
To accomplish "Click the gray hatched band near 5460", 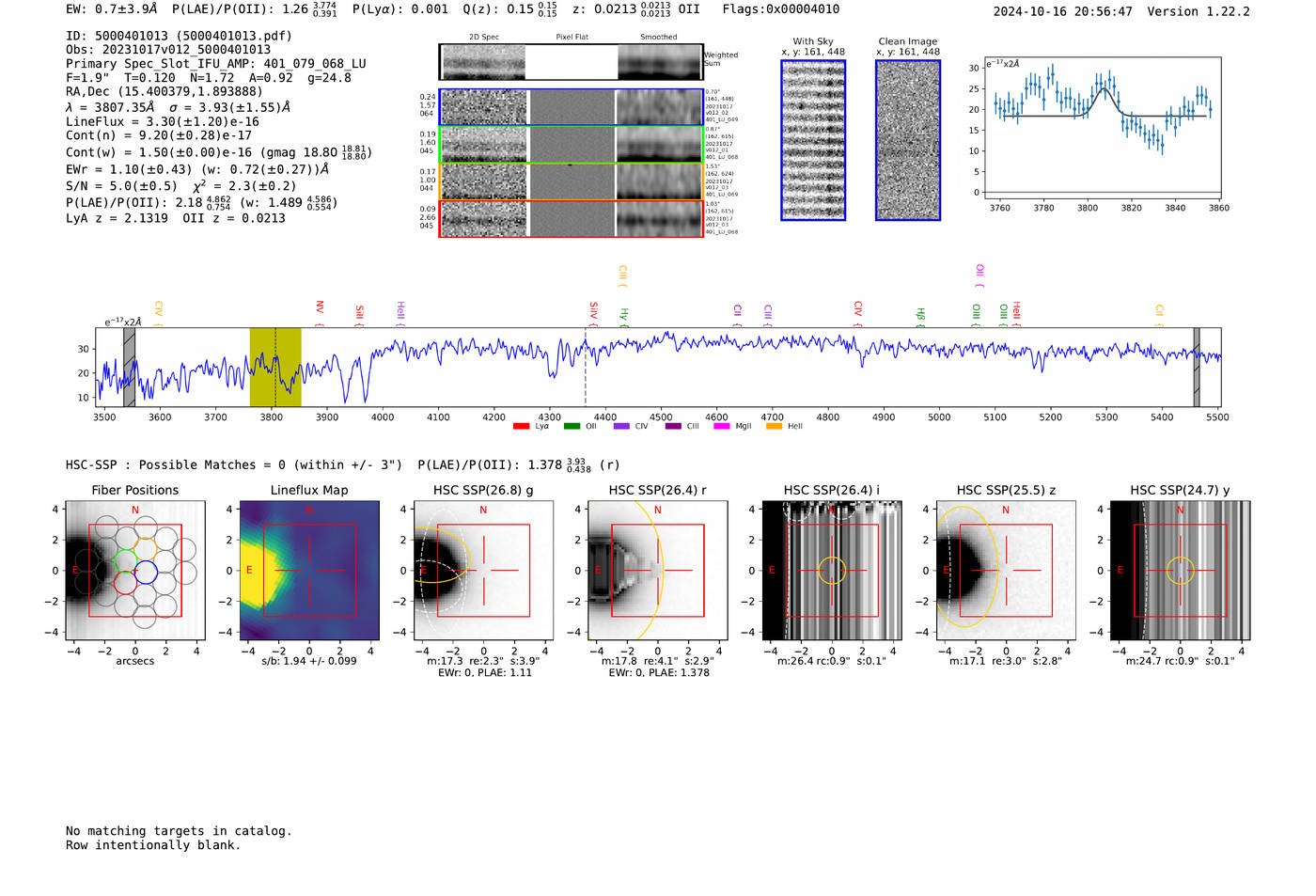I will coord(1197,368).
